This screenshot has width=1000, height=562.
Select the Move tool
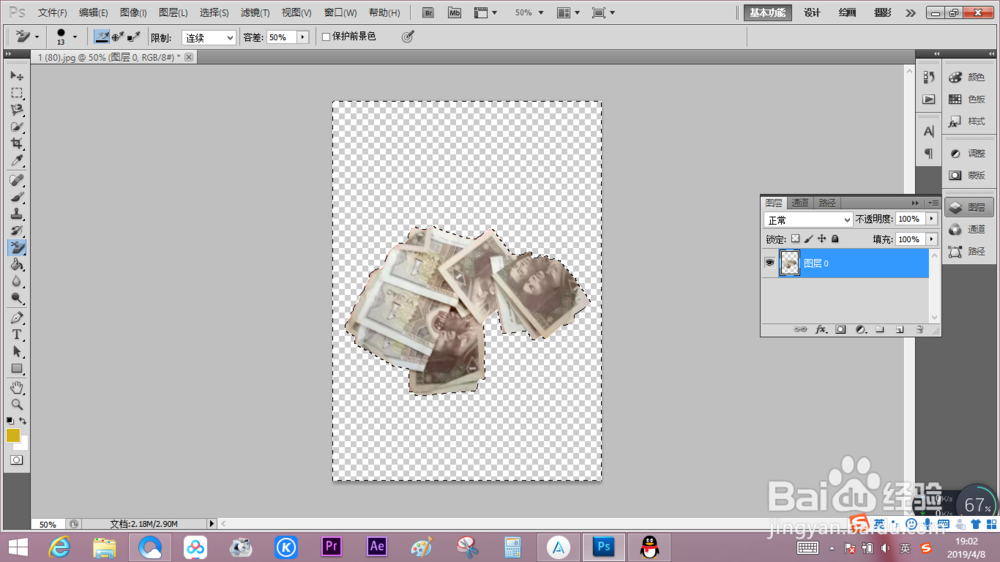17,76
